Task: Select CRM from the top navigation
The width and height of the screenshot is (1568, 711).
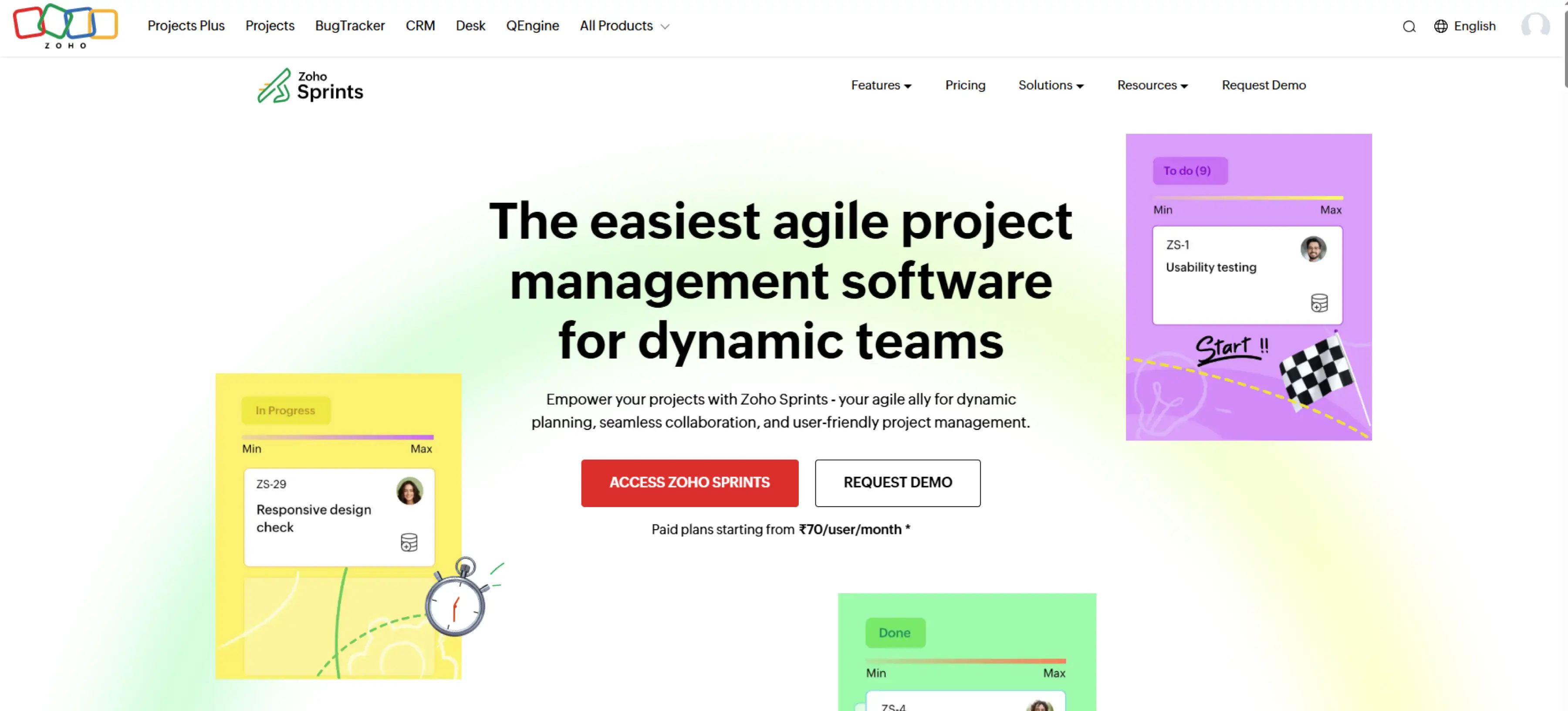Action: click(420, 26)
